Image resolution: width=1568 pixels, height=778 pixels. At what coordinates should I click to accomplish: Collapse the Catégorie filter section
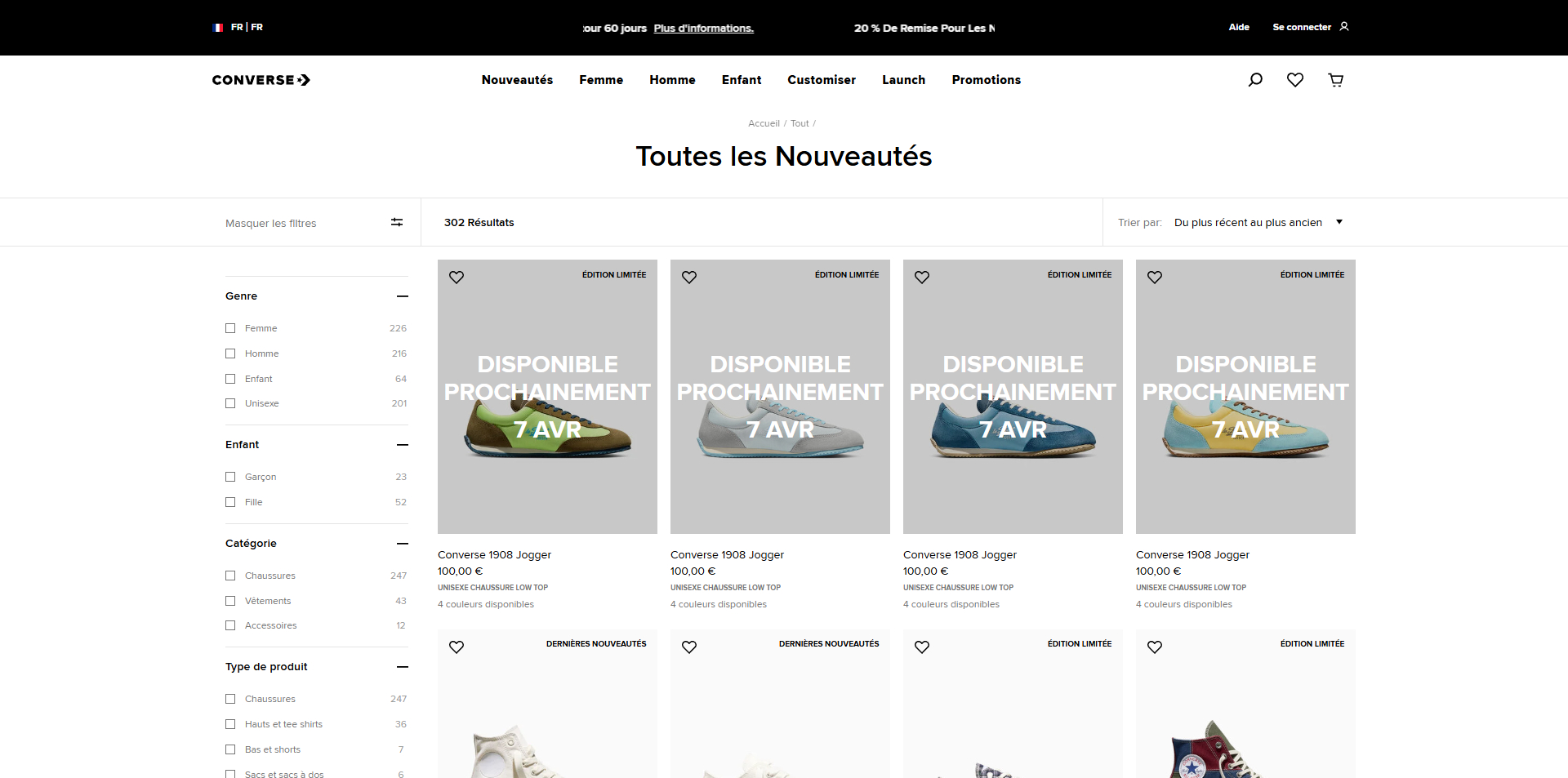pos(402,544)
